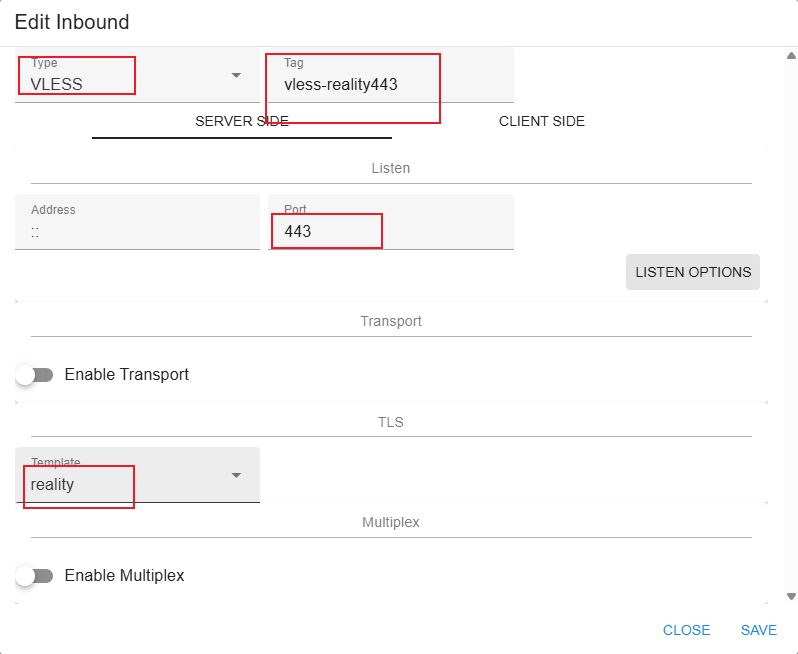Click the vertical scrollbar track

click(x=790, y=320)
